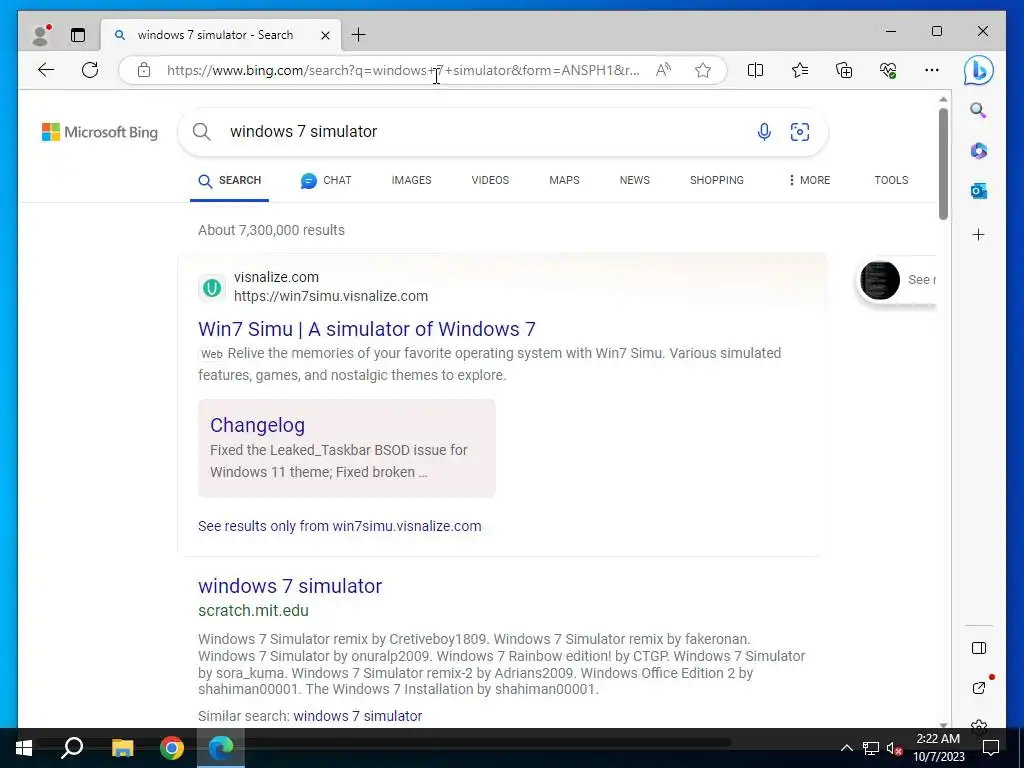1024x768 pixels.
Task: Open the Collections icon
Action: (x=844, y=70)
